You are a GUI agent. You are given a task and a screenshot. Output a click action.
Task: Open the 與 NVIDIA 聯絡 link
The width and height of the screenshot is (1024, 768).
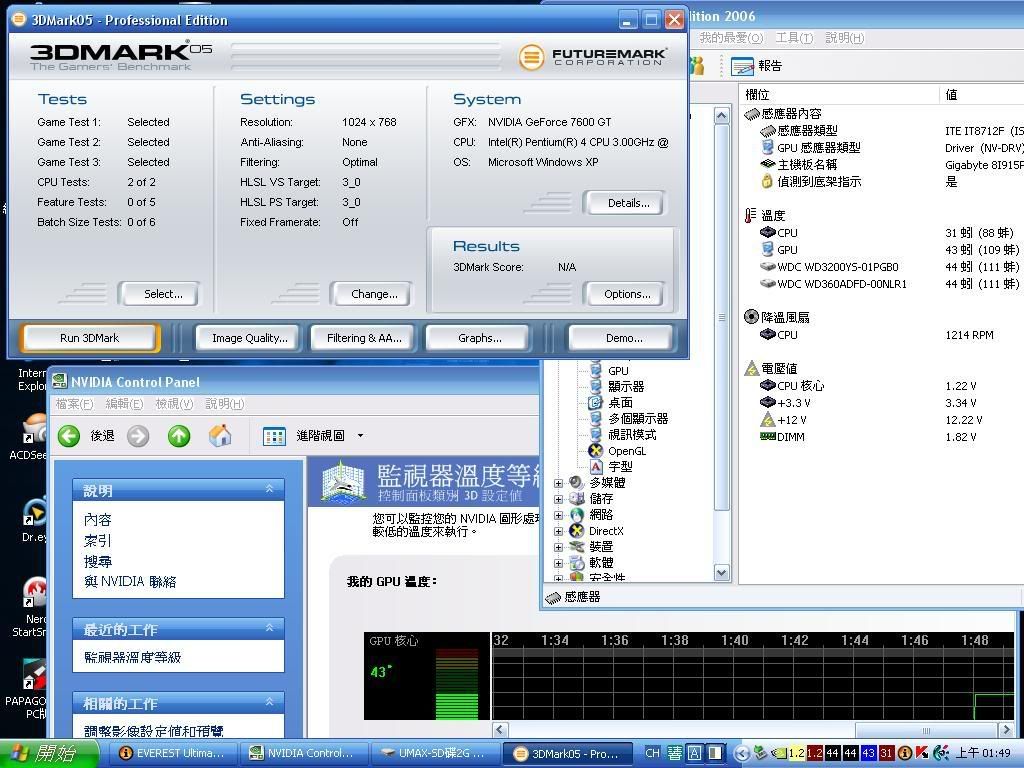tap(130, 582)
